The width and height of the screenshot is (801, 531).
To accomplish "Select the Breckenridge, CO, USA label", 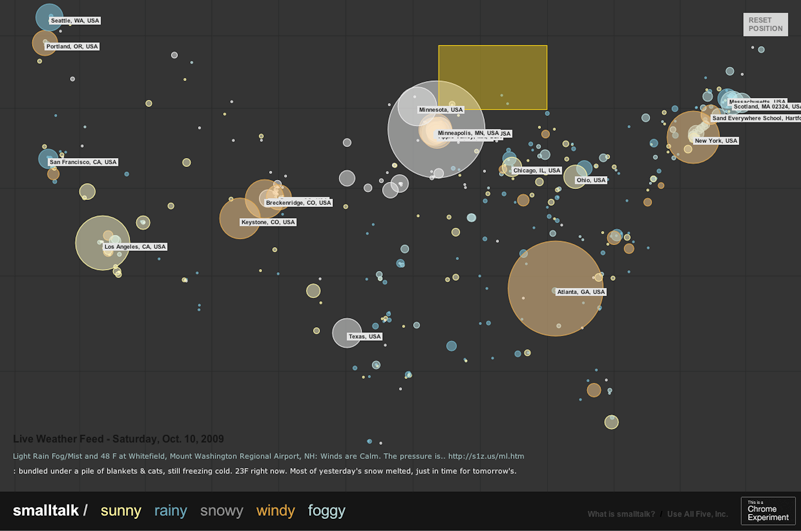I will 298,203.
